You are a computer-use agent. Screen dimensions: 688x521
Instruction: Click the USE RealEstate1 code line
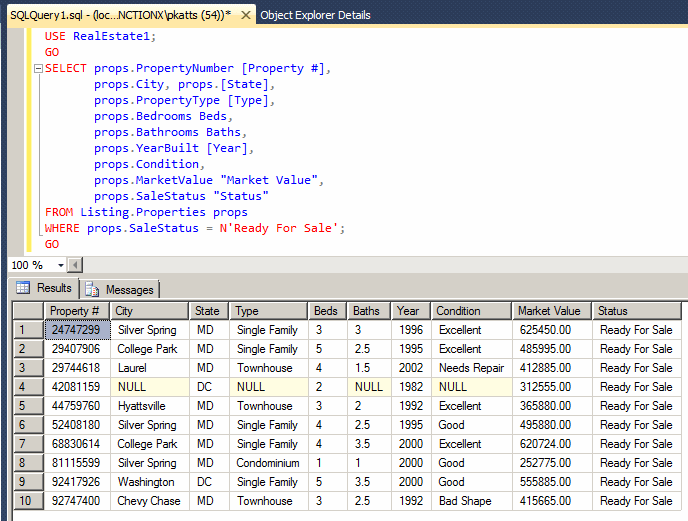(100, 36)
